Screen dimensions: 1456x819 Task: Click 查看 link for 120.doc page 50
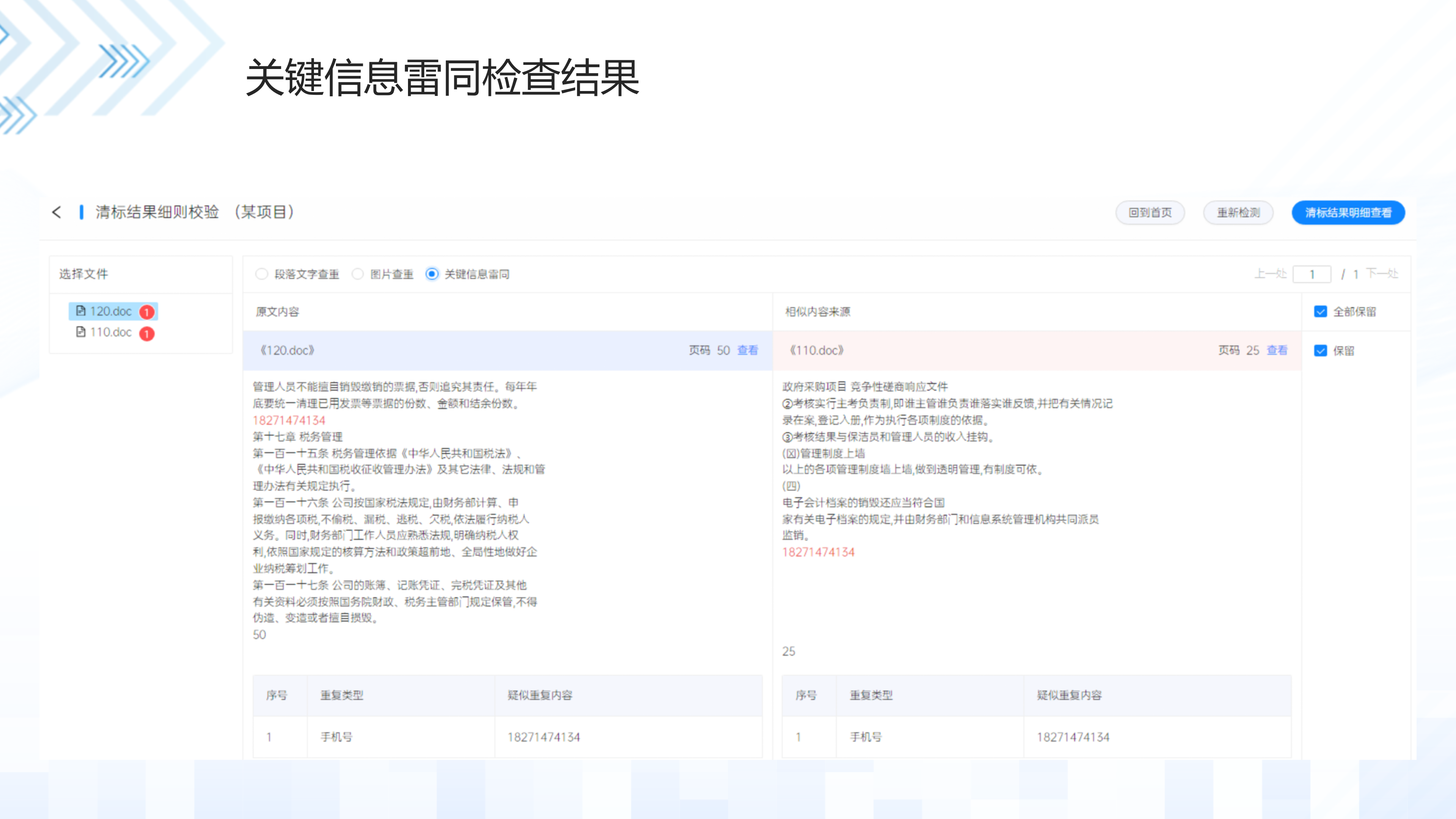(x=748, y=350)
